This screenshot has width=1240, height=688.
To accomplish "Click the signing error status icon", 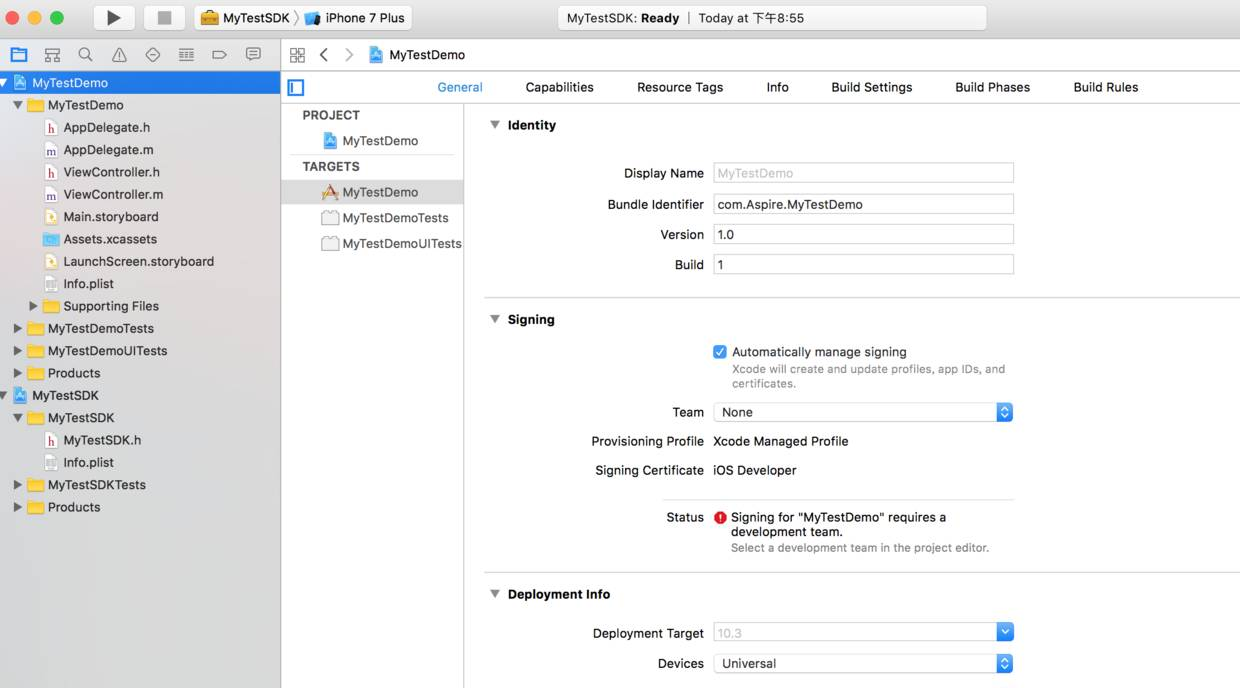I will coord(720,518).
